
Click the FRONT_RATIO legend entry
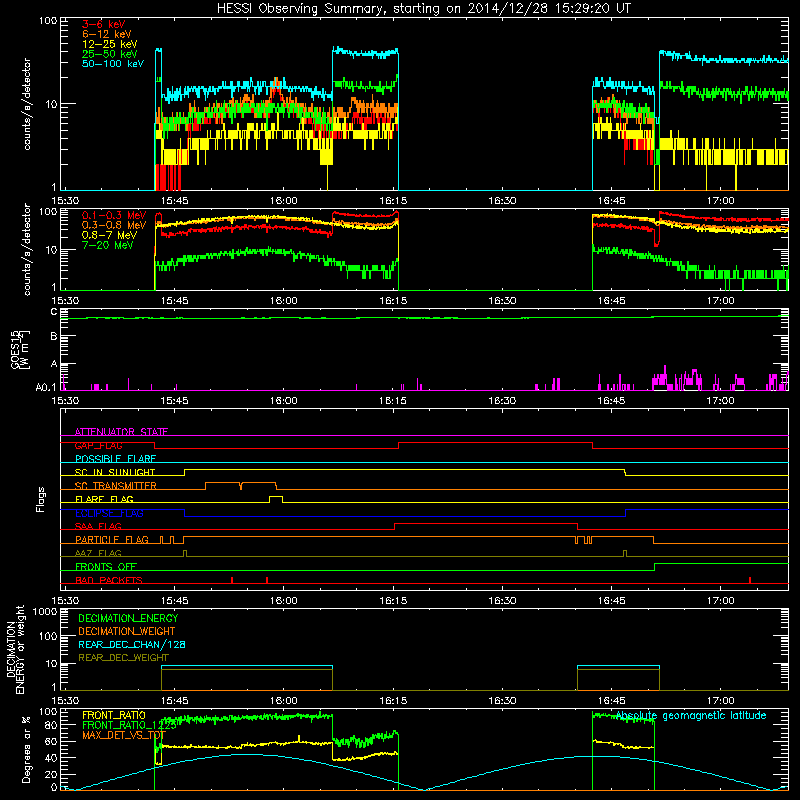pos(114,715)
